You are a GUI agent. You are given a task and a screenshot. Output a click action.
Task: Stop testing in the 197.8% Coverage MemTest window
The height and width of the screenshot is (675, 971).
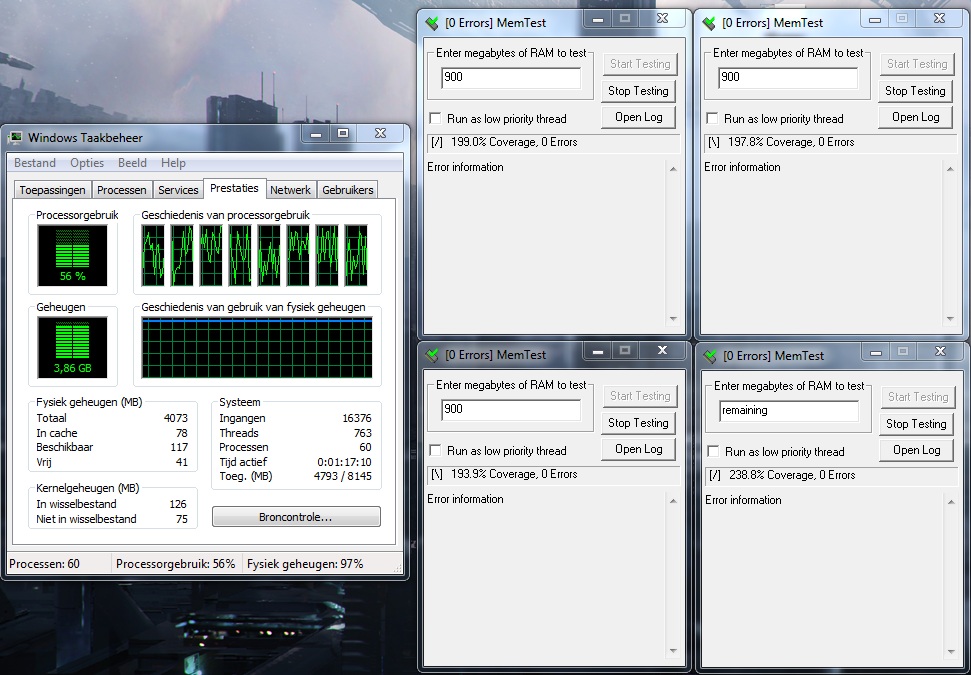click(915, 91)
